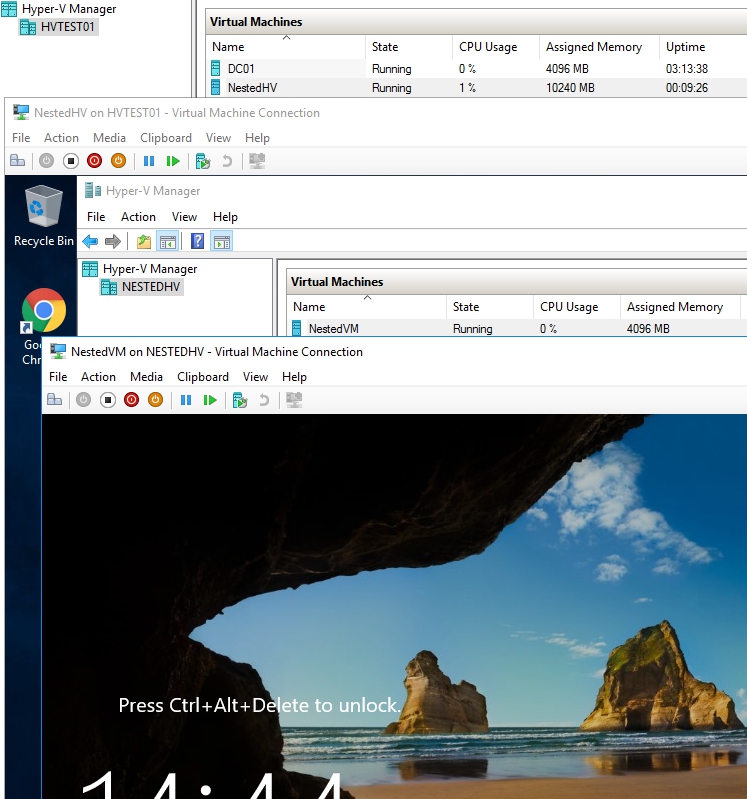Click red Shut Down icon in NestedVM toolbar
Image resolution: width=747 pixels, height=799 pixels.
(131, 400)
